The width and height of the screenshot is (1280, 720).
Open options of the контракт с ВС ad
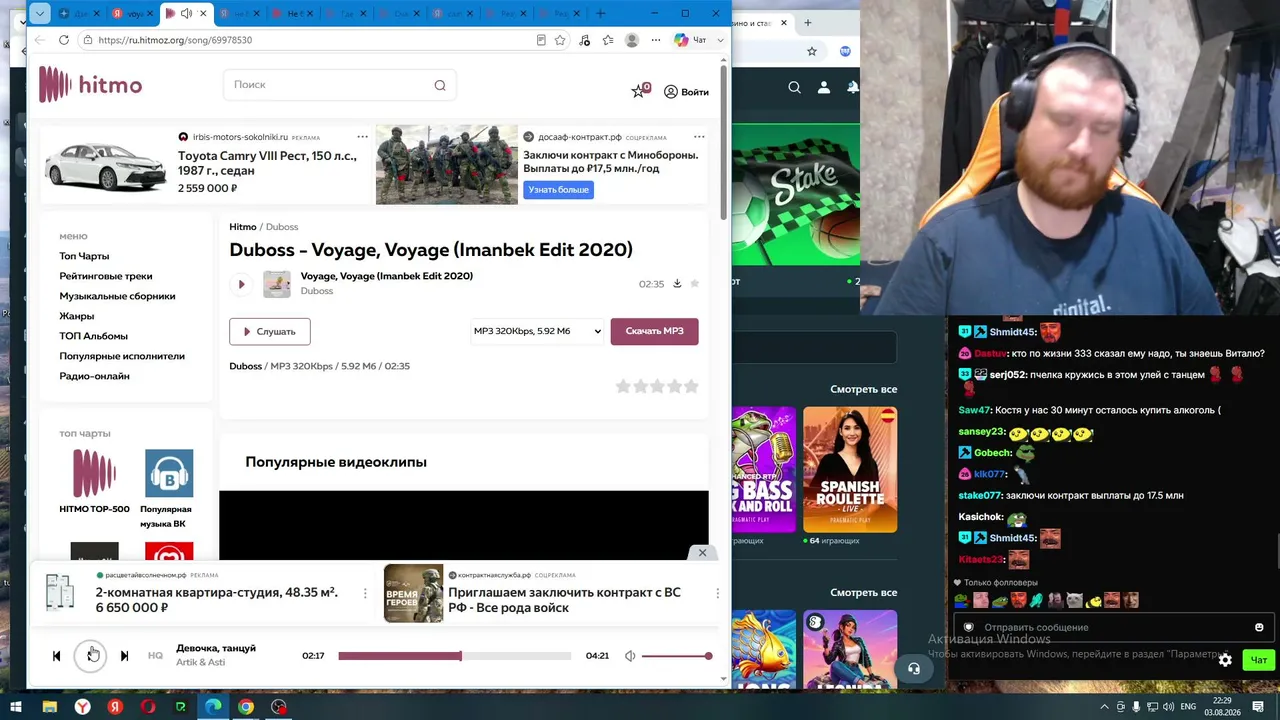tap(717, 593)
